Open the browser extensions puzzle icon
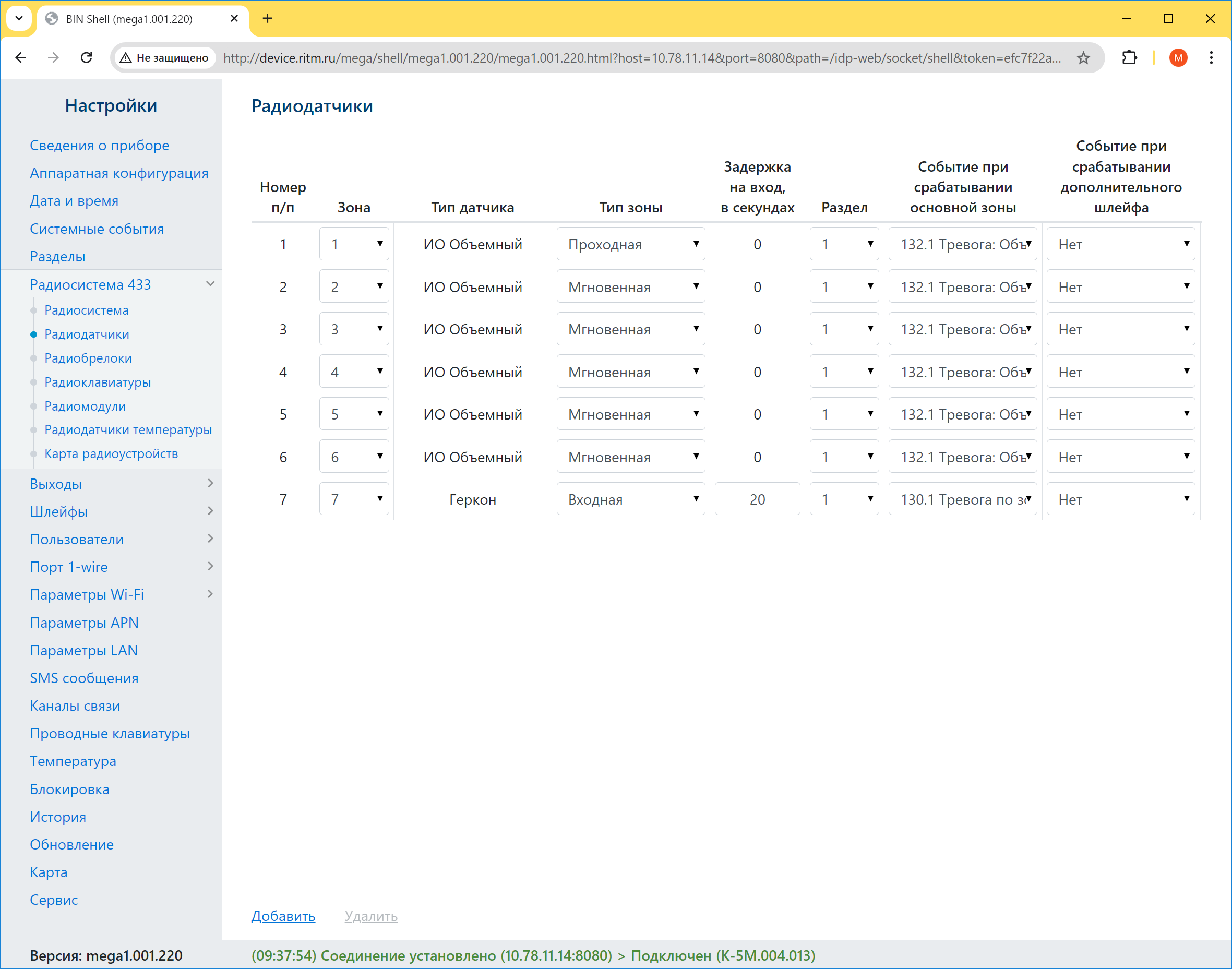The height and width of the screenshot is (969, 1232). point(1129,57)
